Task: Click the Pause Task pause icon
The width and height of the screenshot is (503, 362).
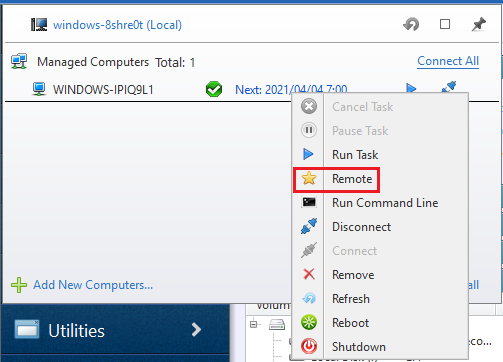Action: click(309, 130)
